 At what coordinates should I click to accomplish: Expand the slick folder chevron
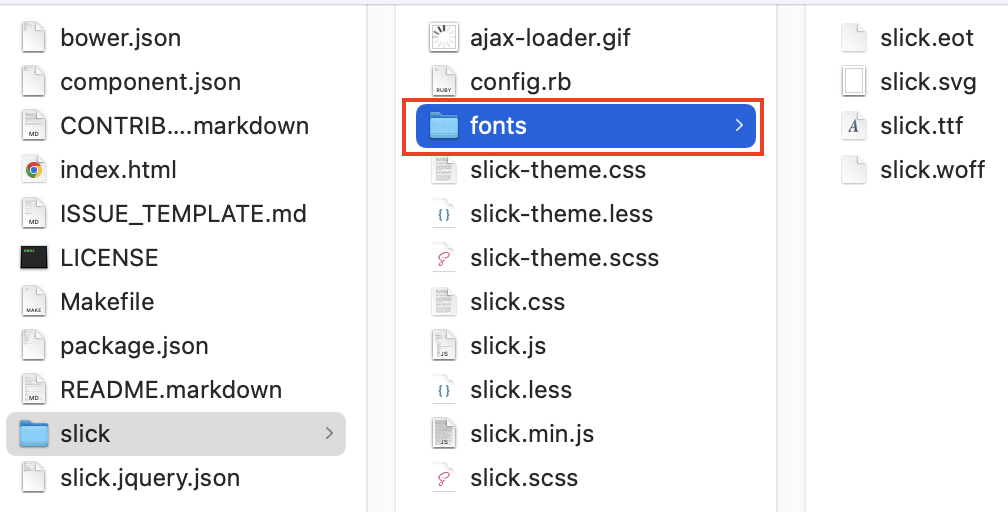[x=328, y=434]
